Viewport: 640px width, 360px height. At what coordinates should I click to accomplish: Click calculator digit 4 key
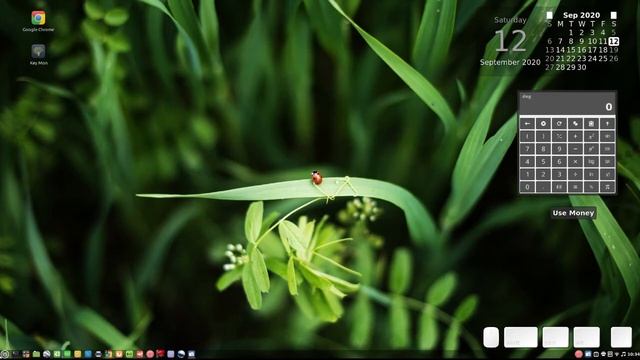(527, 162)
